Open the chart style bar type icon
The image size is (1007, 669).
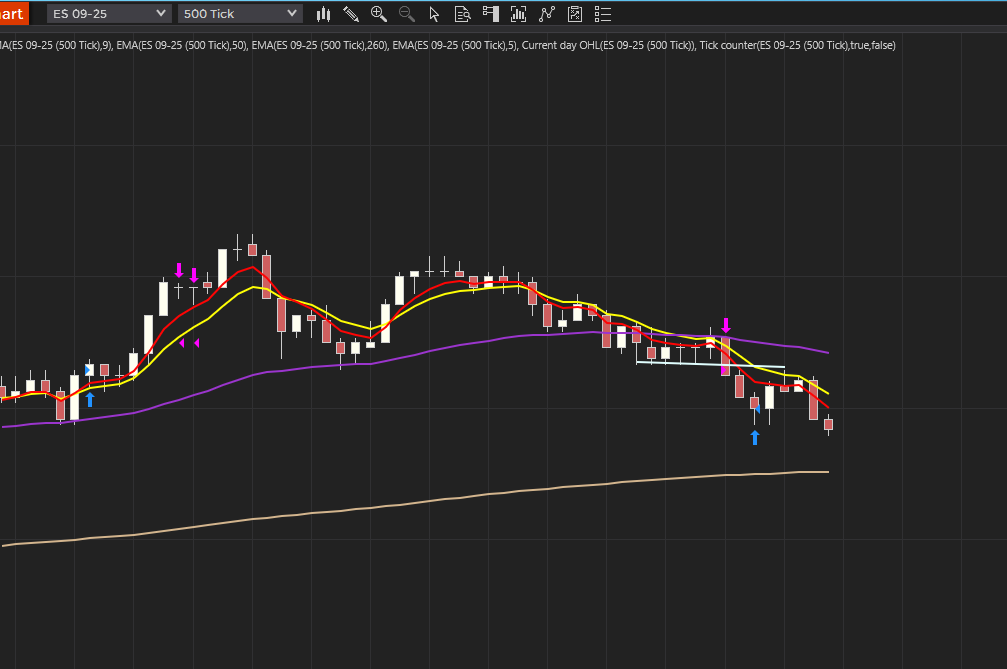point(323,14)
